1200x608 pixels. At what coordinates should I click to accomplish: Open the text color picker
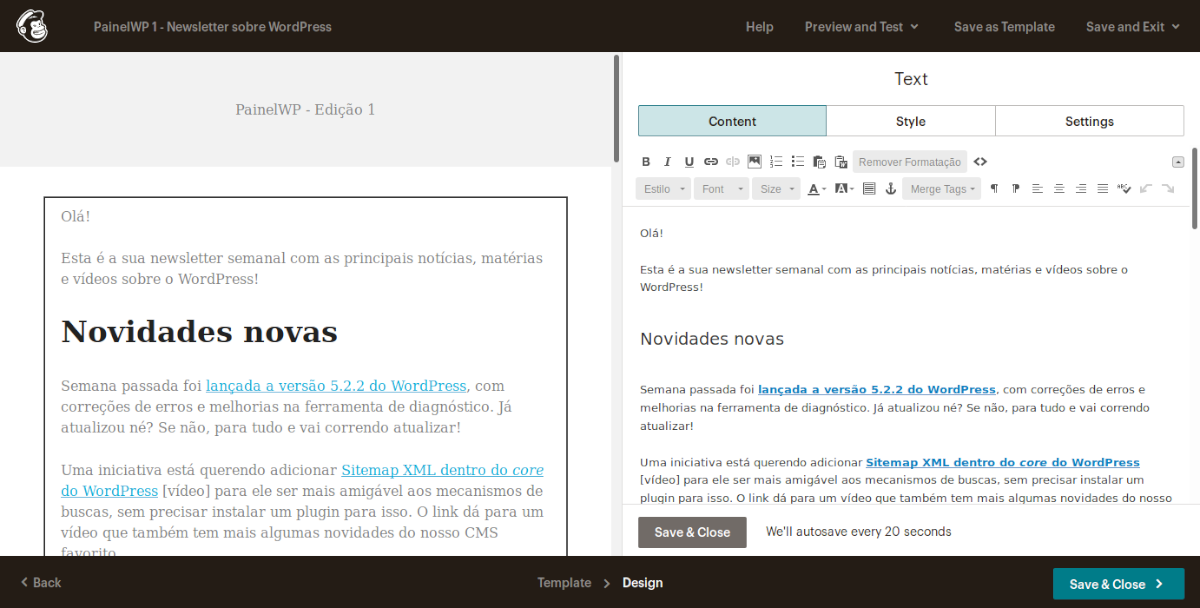[x=817, y=189]
